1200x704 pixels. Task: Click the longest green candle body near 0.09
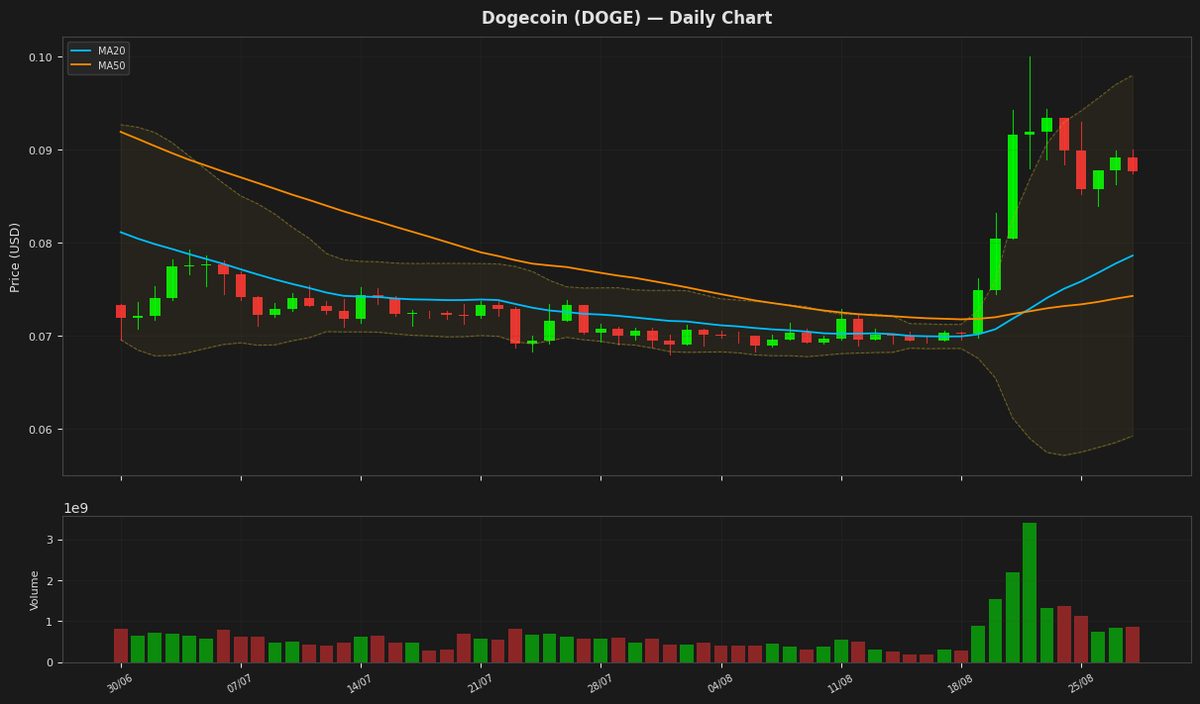coord(1013,187)
